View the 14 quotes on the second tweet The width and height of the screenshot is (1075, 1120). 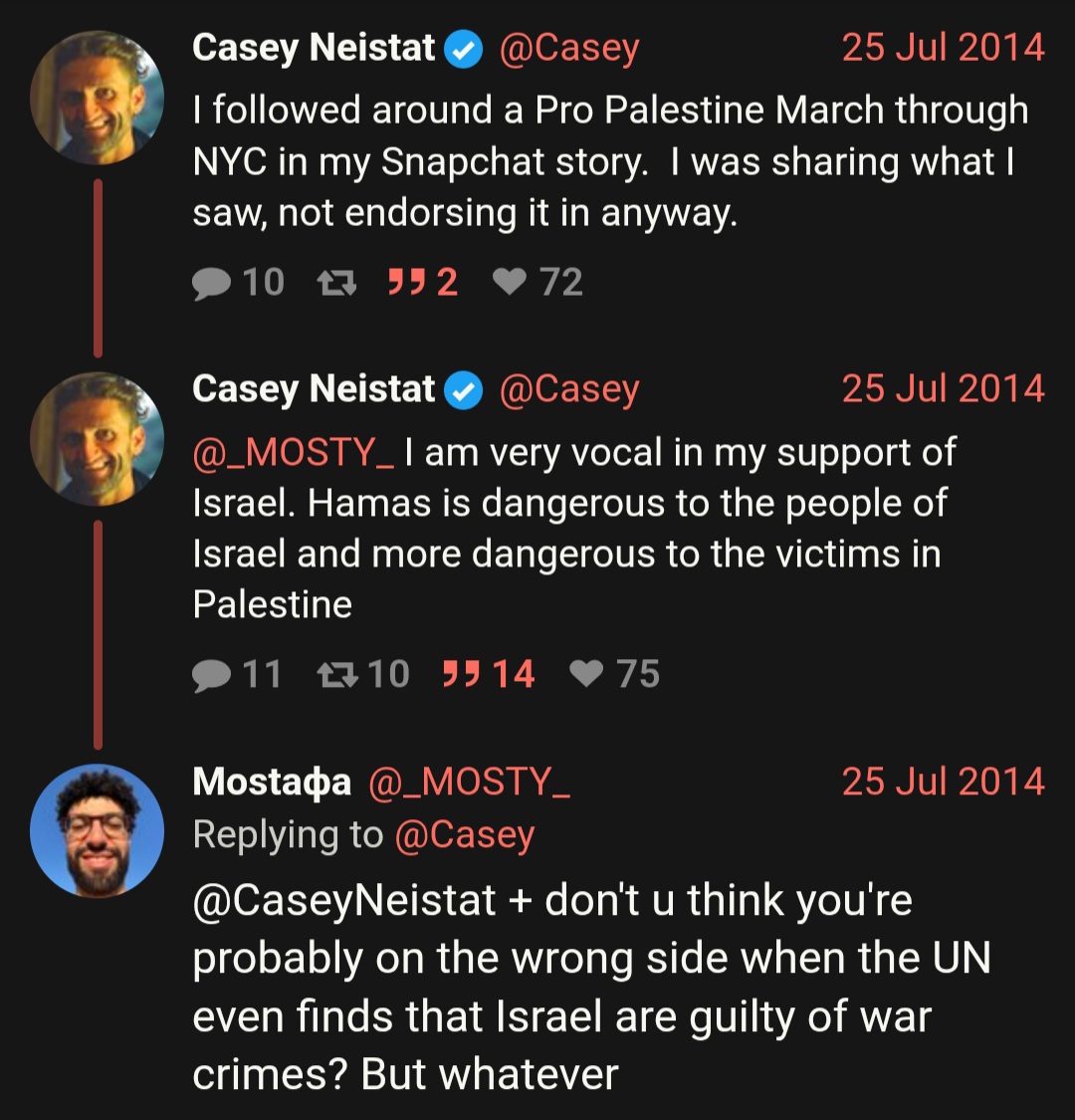[x=489, y=674]
